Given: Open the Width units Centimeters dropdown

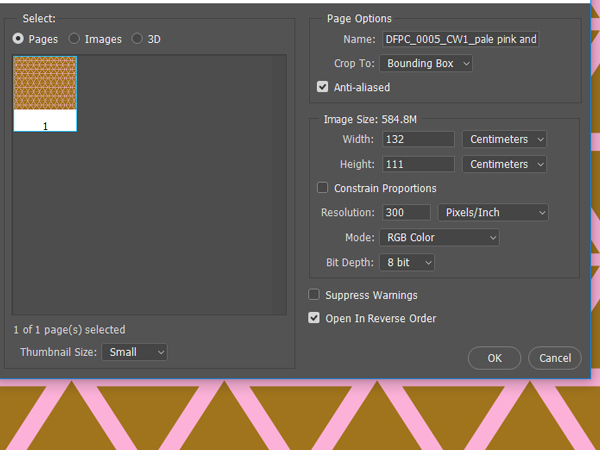Looking at the screenshot, I should (x=504, y=139).
